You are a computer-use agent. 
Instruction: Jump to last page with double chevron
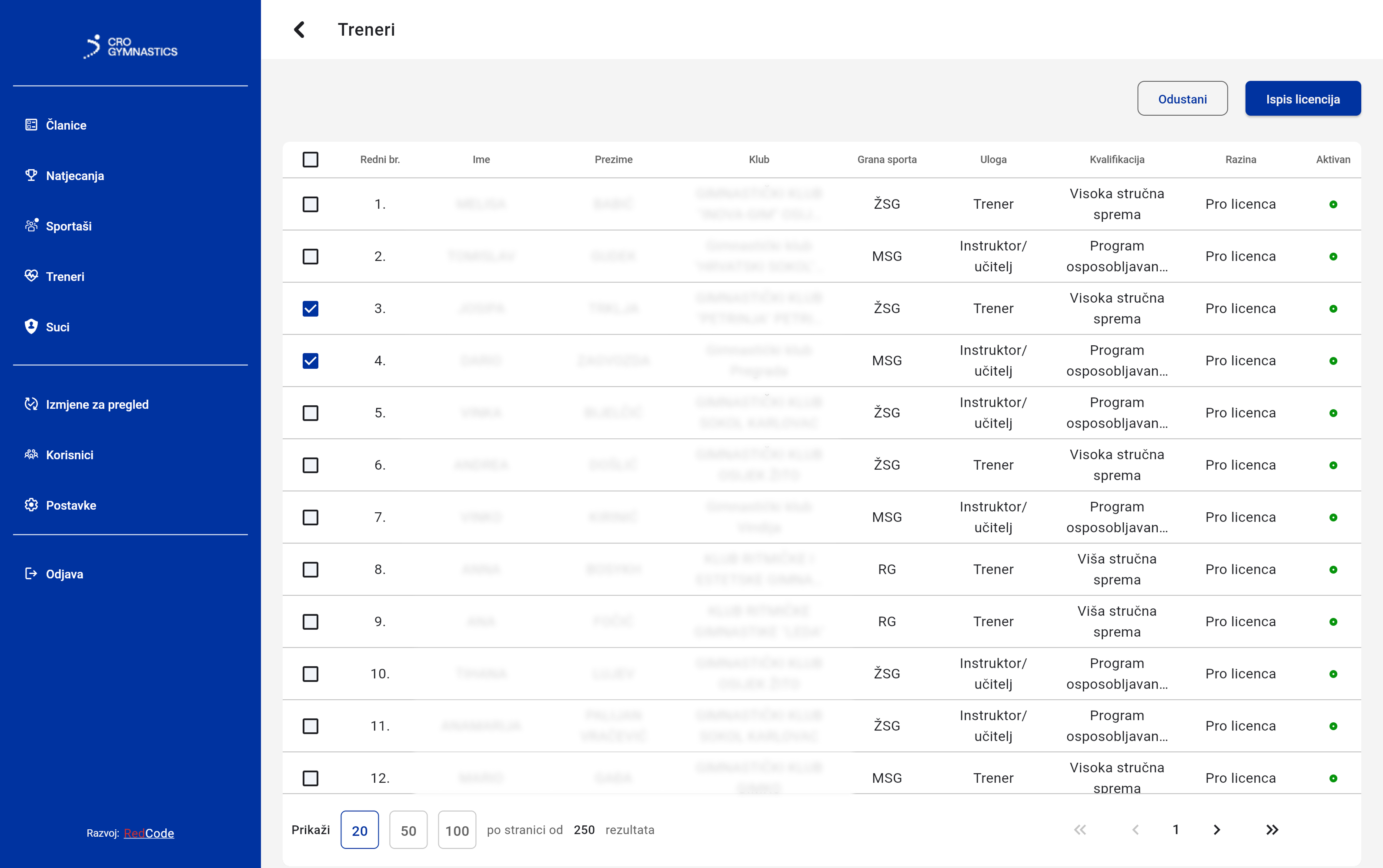[1272, 830]
